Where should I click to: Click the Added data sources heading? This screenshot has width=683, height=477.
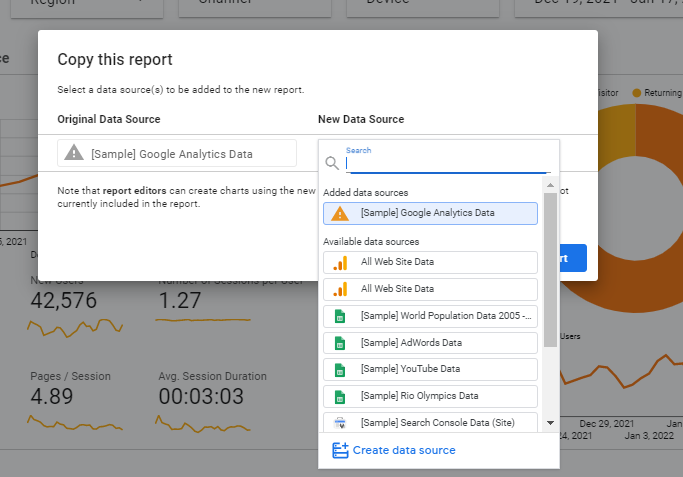[x=365, y=193]
